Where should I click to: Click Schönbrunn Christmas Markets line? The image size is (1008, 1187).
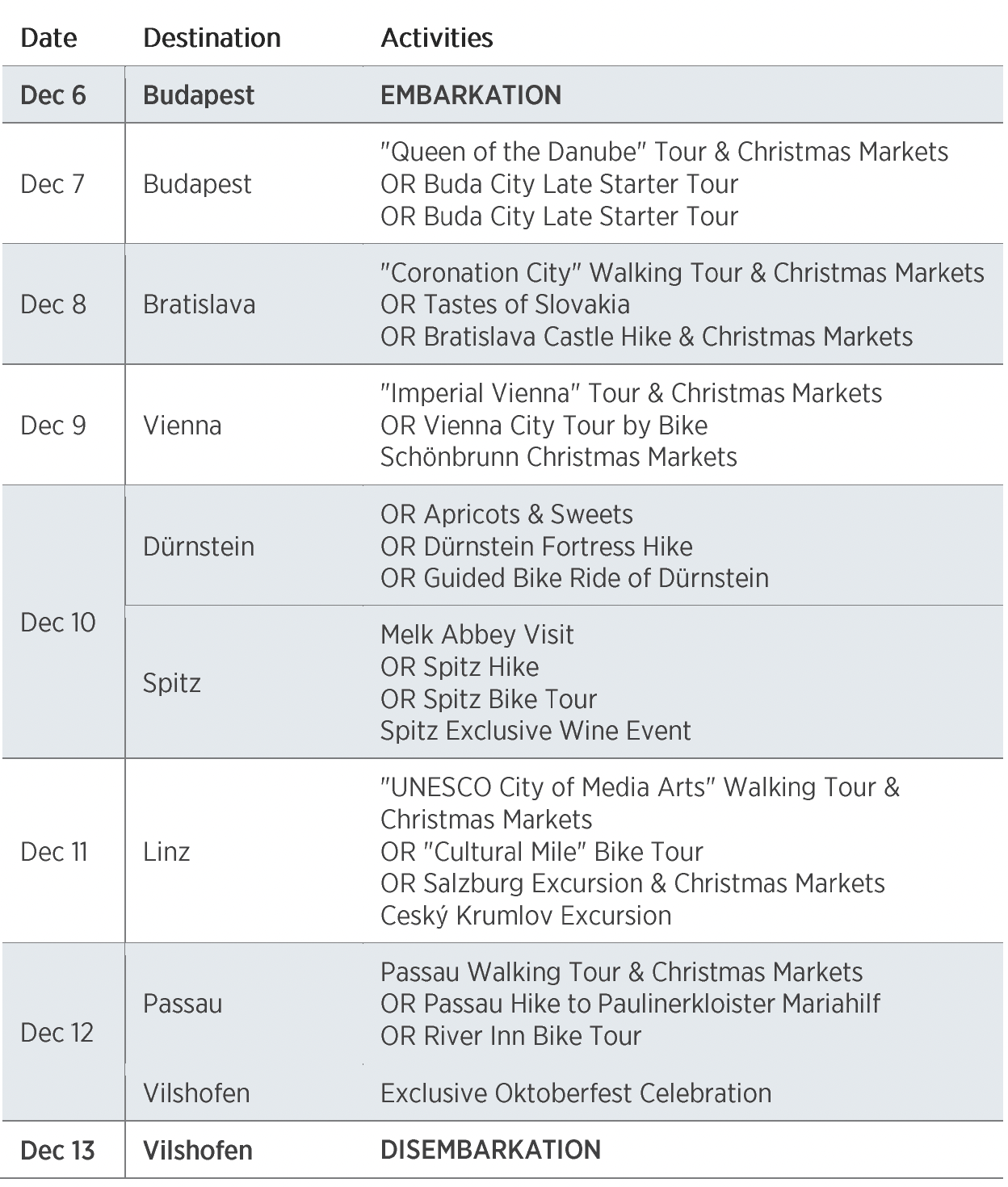[558, 457]
